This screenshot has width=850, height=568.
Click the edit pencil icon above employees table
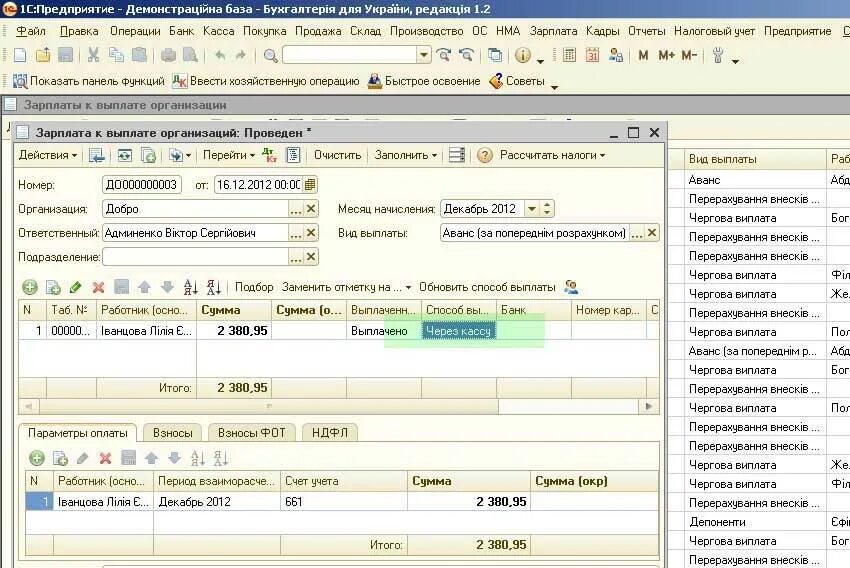point(75,287)
